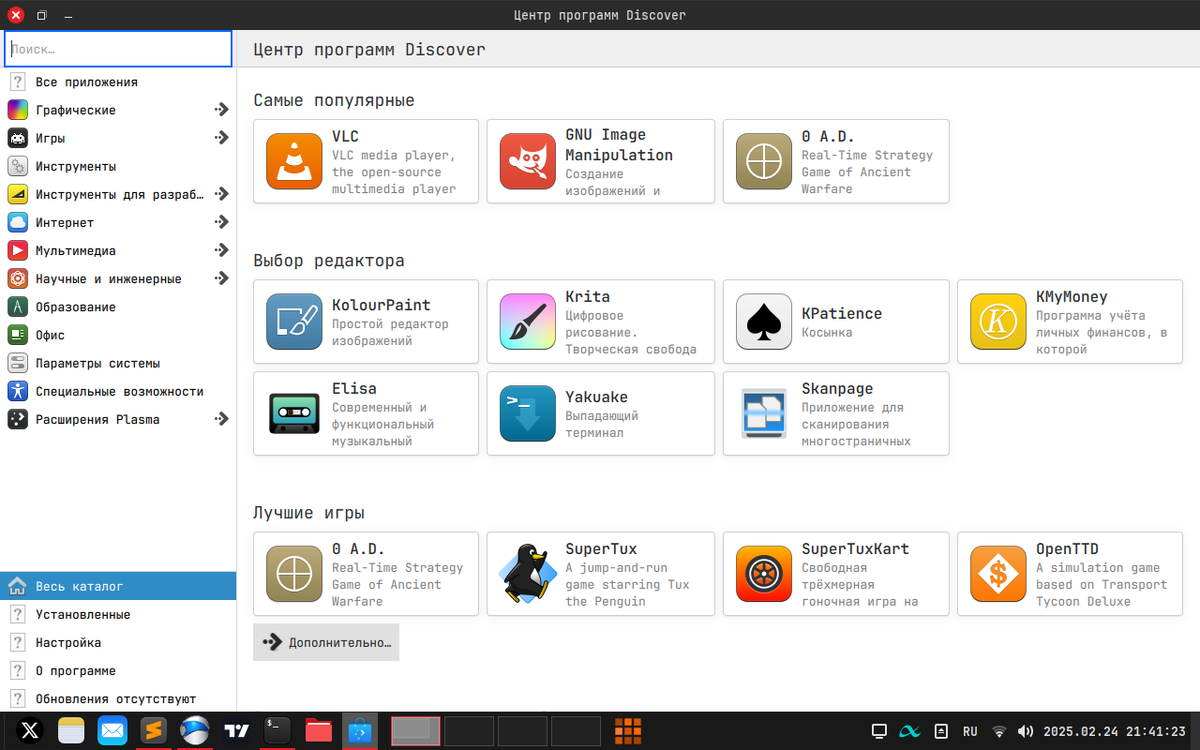Screen dimensions: 1200x750
Task: Expand the Научные и инженерные arrow
Action: [222, 278]
